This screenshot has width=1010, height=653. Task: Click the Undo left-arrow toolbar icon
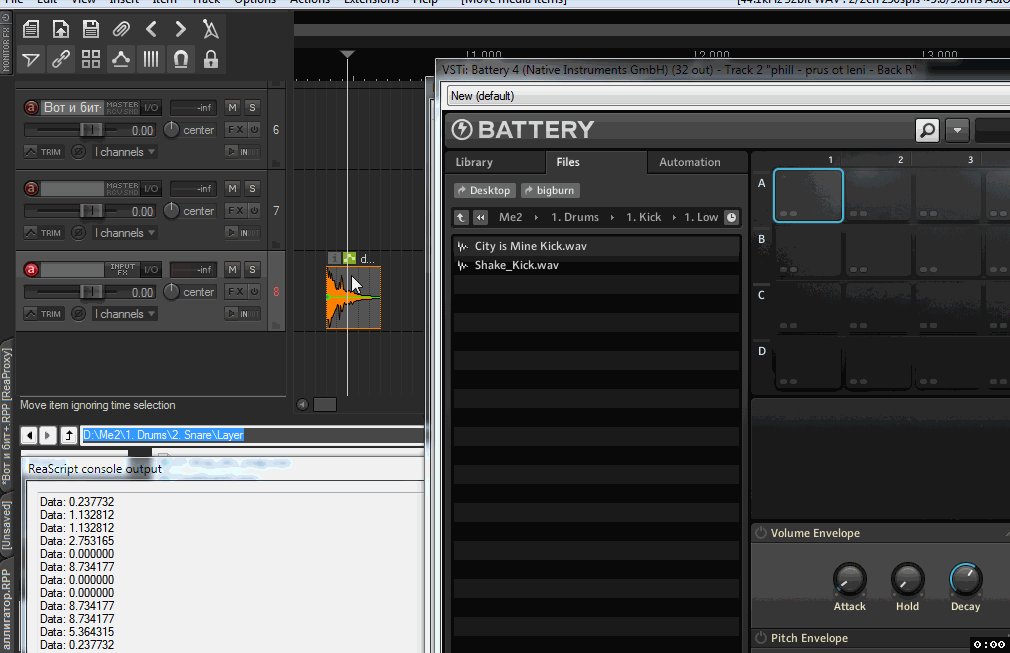151,29
